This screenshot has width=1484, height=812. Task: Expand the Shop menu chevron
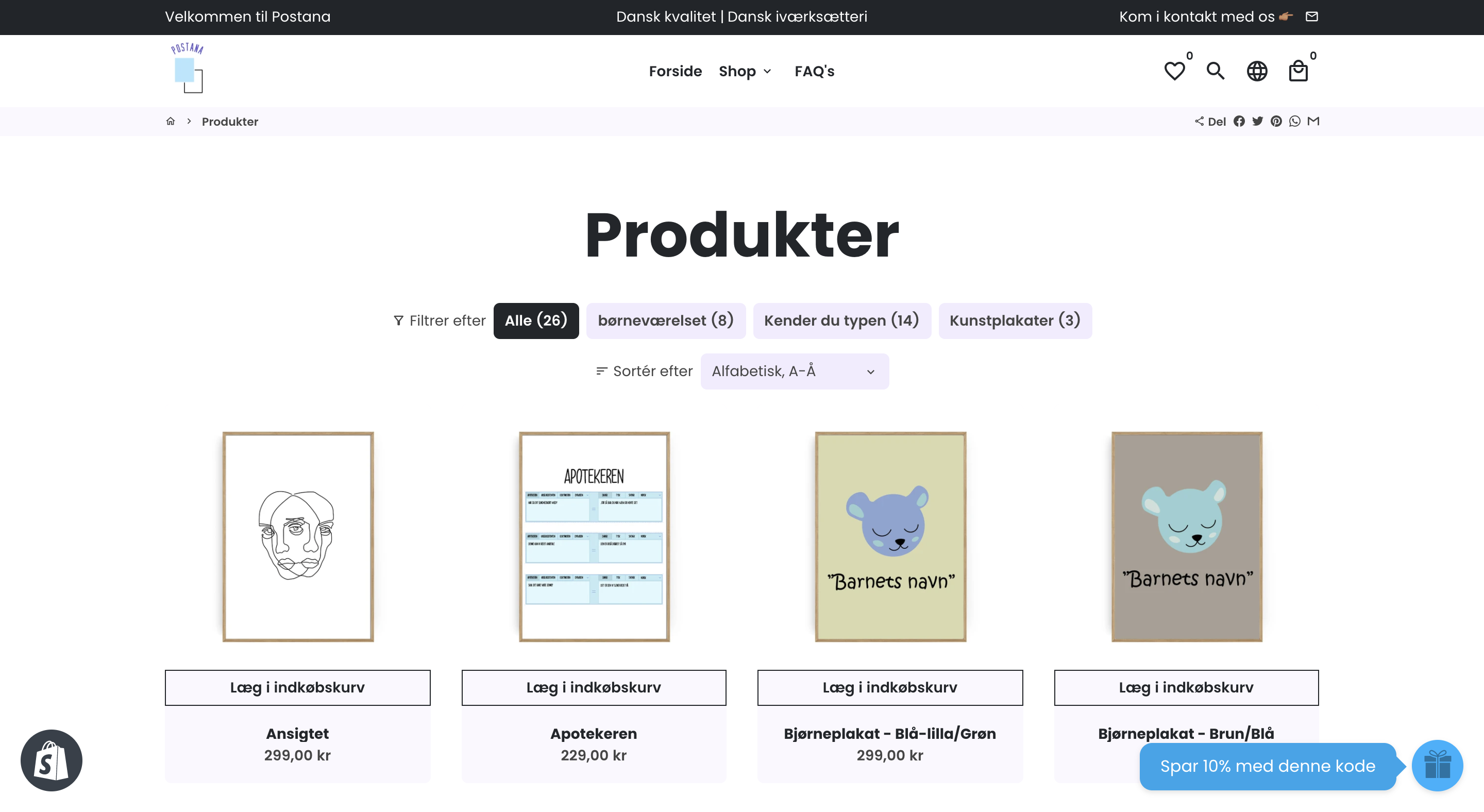point(767,72)
